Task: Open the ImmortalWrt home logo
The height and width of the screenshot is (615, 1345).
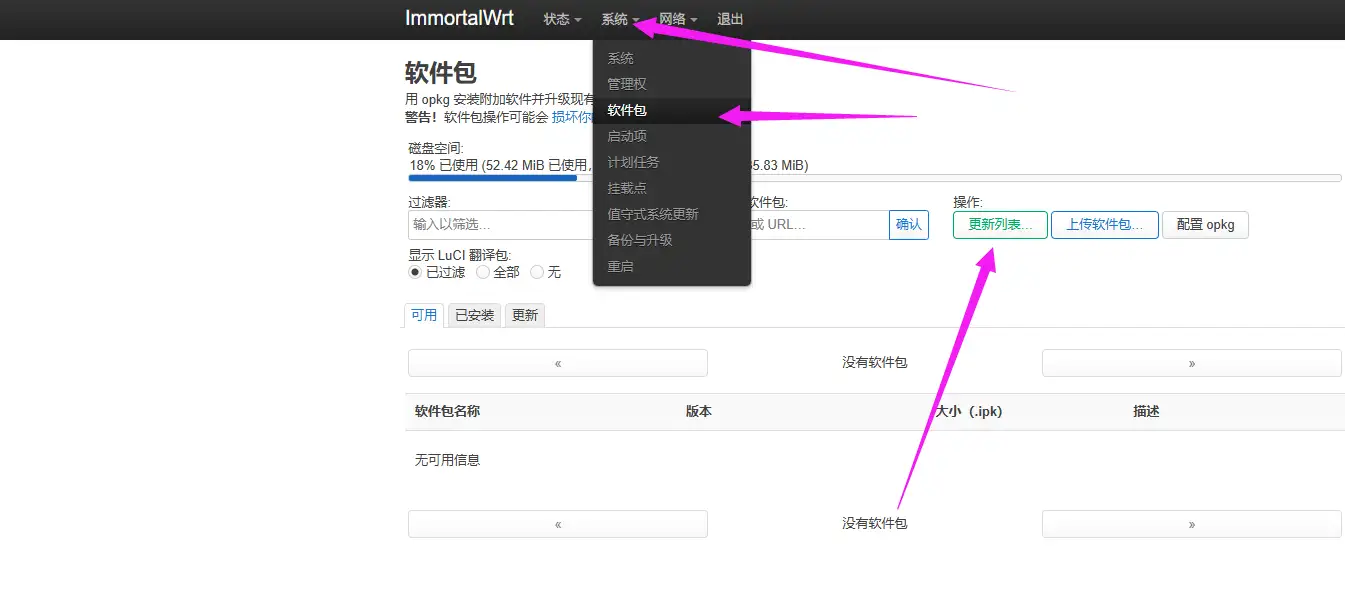Action: point(459,18)
